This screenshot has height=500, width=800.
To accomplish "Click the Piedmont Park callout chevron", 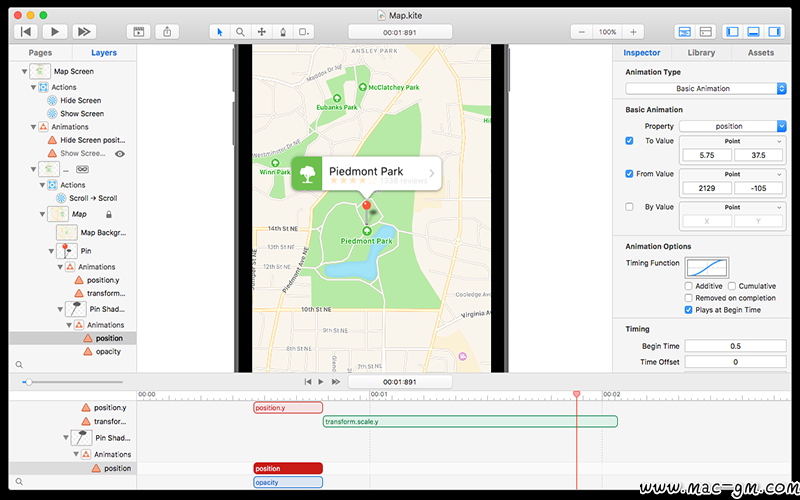I will click(x=432, y=173).
